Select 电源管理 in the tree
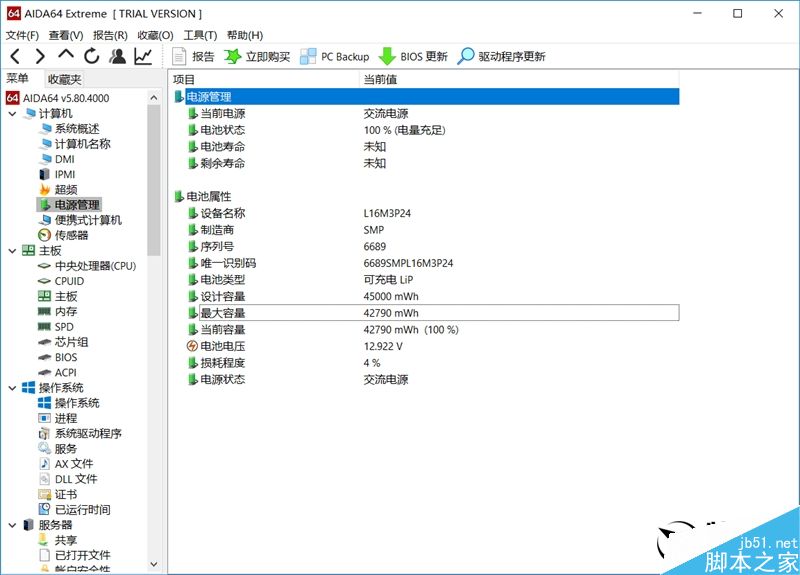800x575 pixels. 69,205
